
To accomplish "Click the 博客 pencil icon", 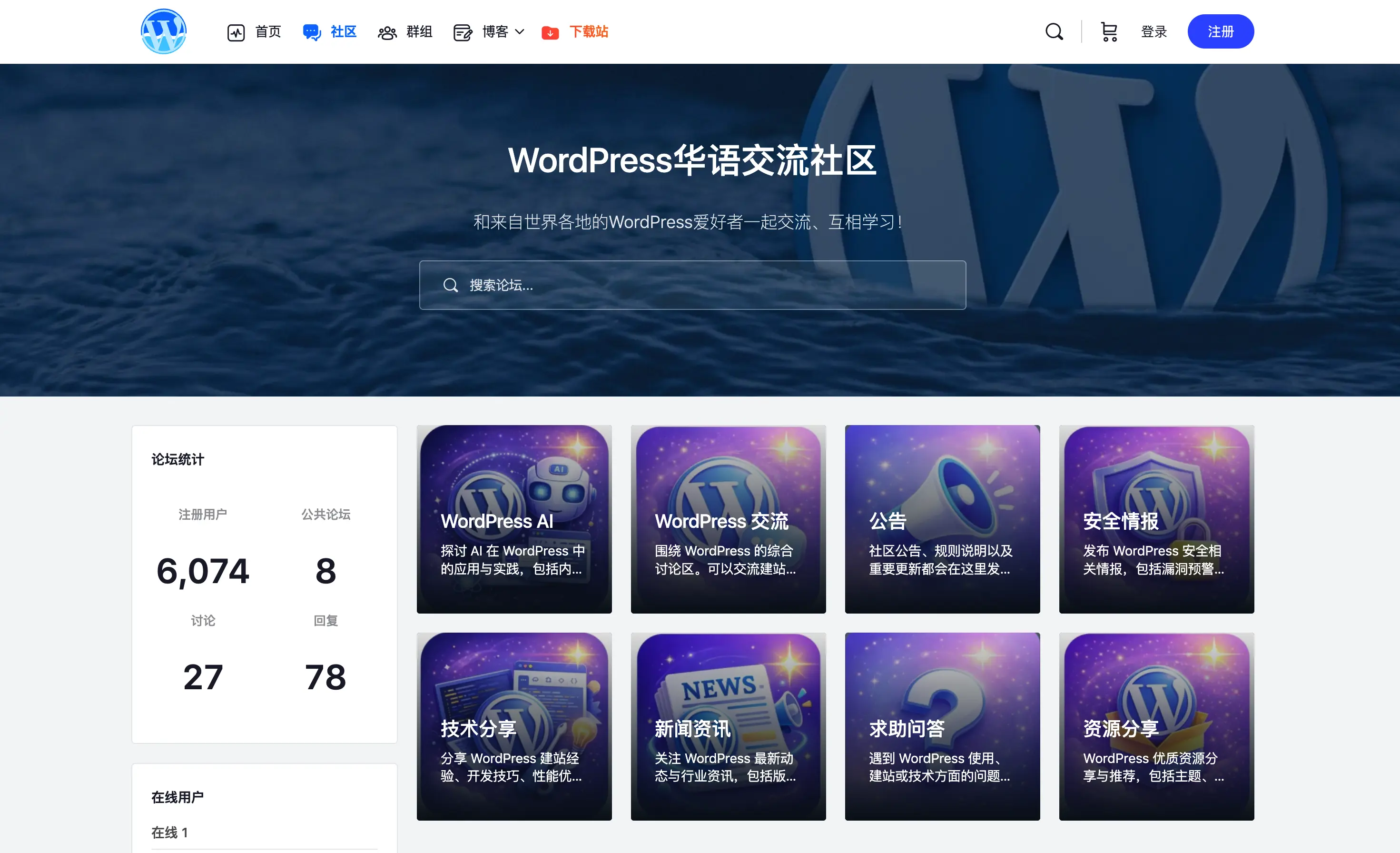I will tap(462, 32).
